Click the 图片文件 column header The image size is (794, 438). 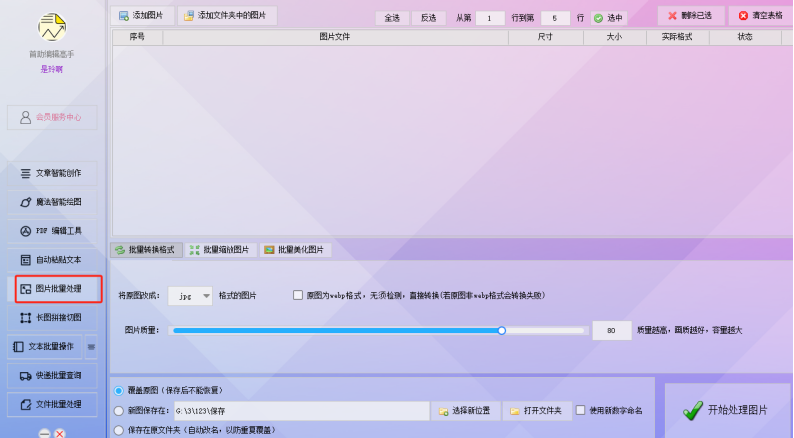pyautogui.click(x=335, y=37)
